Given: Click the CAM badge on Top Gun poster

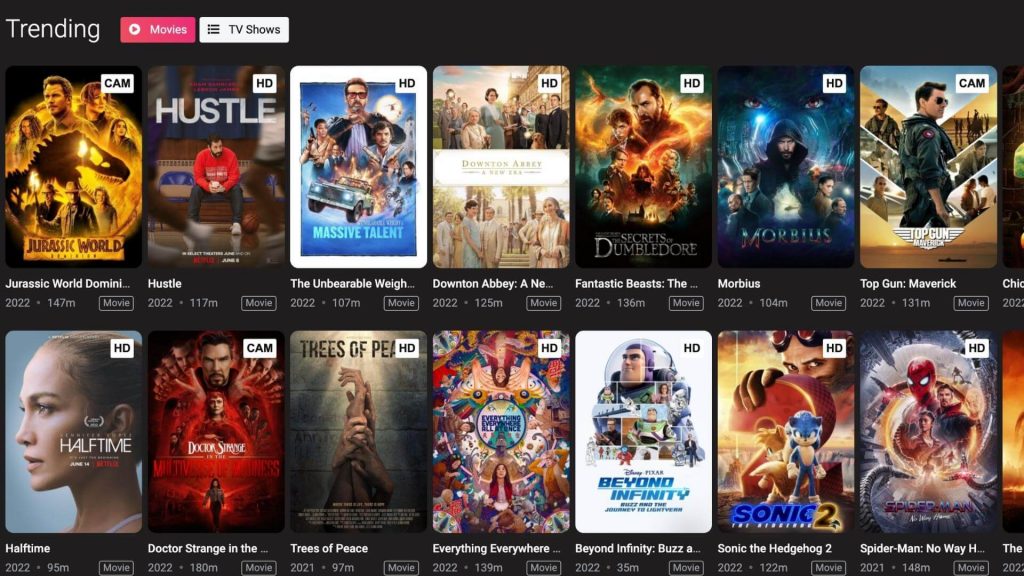Looking at the screenshot, I should pos(972,83).
